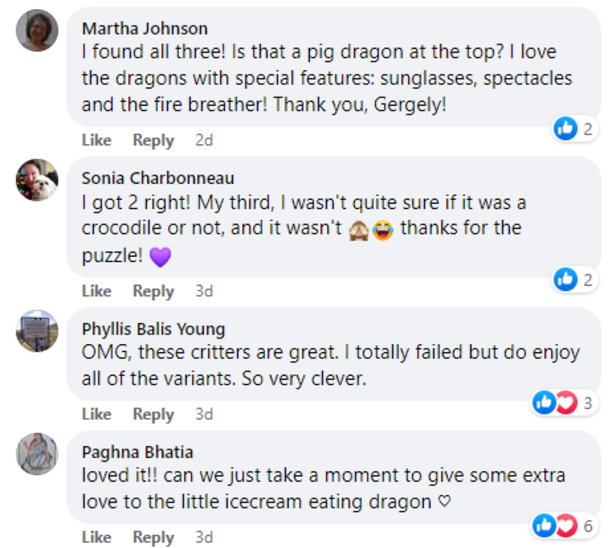Click the 2d timestamp on Martha's comment
The image size is (616, 548).
[x=204, y=141]
